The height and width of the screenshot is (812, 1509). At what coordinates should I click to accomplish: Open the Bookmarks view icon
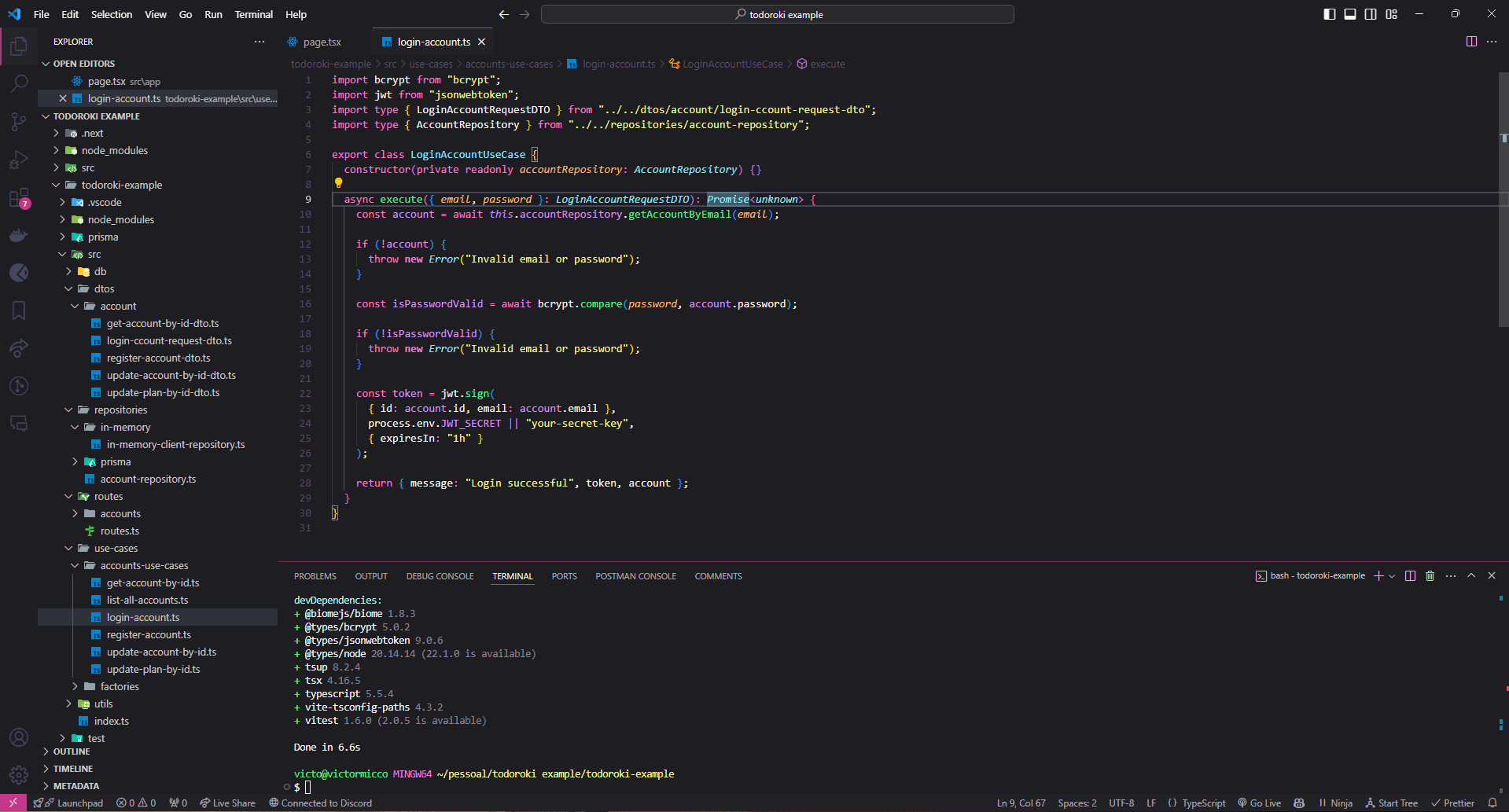click(x=19, y=310)
